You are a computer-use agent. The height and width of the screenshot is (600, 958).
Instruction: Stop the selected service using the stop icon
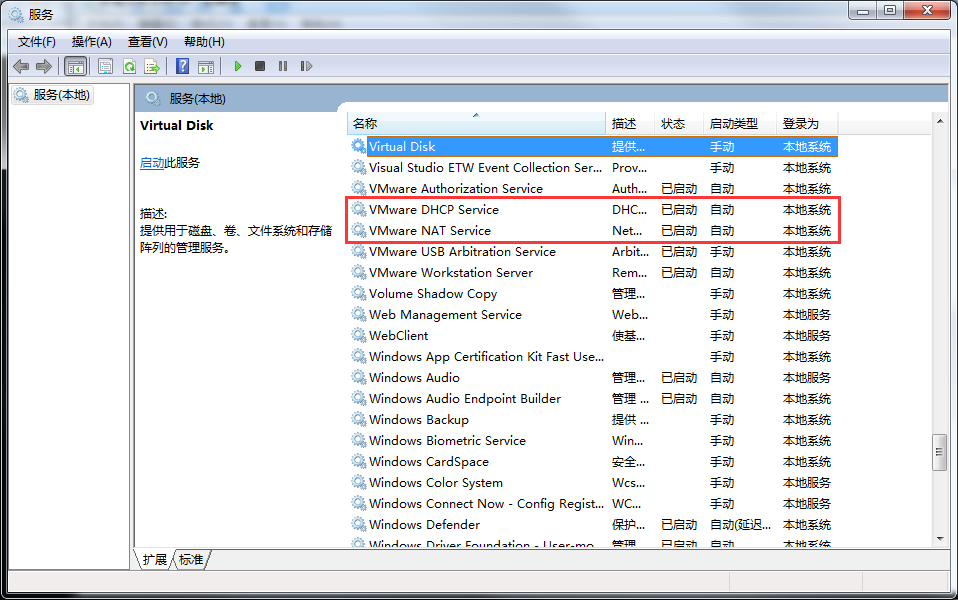coord(259,66)
